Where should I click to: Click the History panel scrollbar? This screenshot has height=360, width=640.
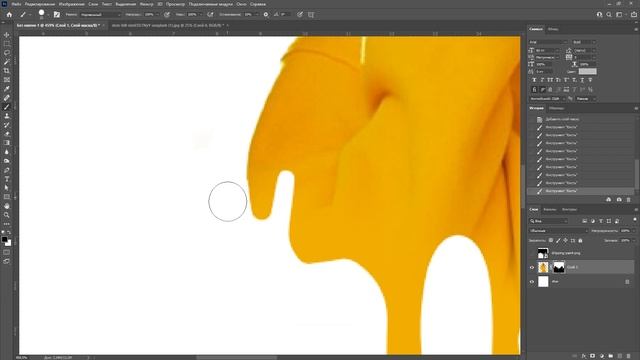(x=637, y=173)
